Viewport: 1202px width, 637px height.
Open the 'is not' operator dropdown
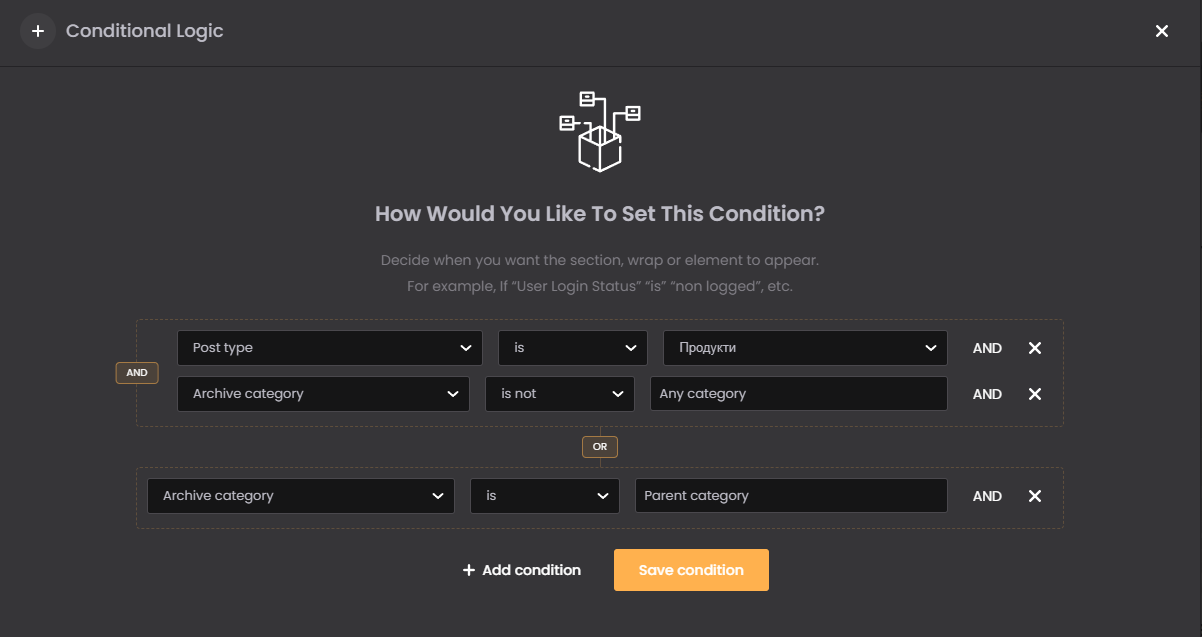(x=560, y=394)
